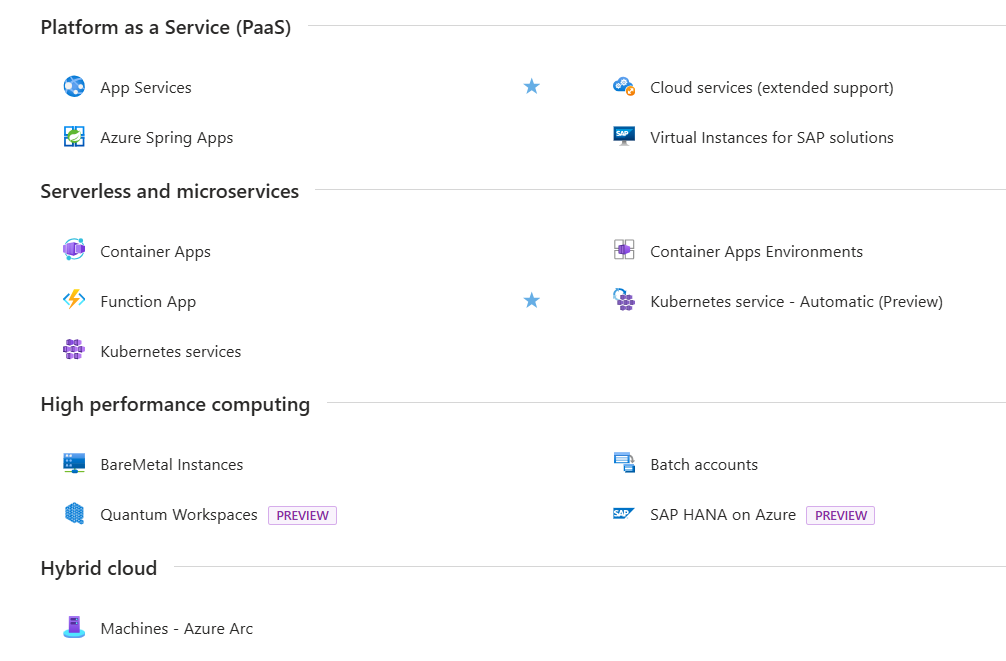Click the SAP HANA on Azure icon
The height and width of the screenshot is (661, 1006).
tap(624, 513)
